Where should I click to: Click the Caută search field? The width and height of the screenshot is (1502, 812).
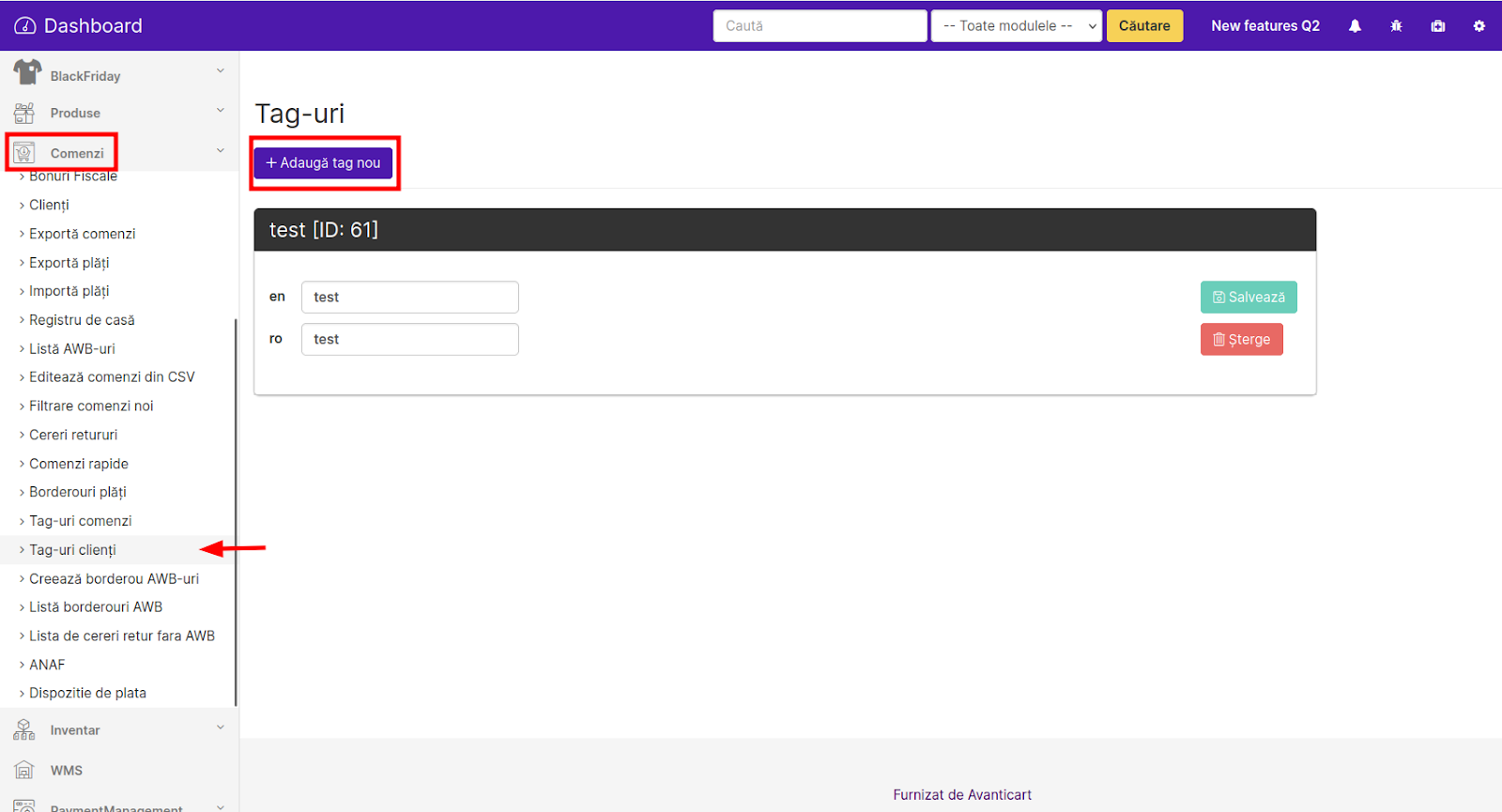pos(820,26)
